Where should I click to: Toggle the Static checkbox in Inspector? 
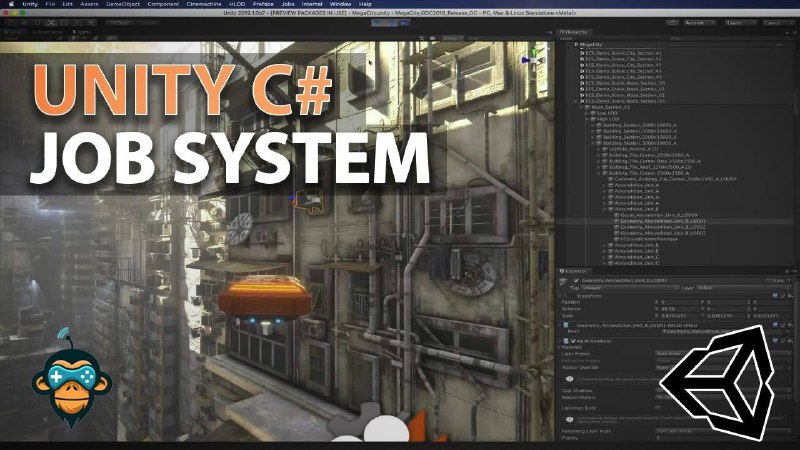click(768, 281)
